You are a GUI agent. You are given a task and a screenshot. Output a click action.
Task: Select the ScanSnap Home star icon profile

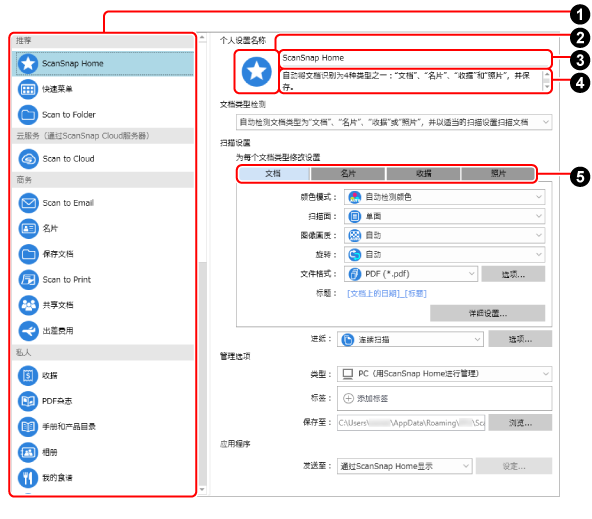click(28, 63)
